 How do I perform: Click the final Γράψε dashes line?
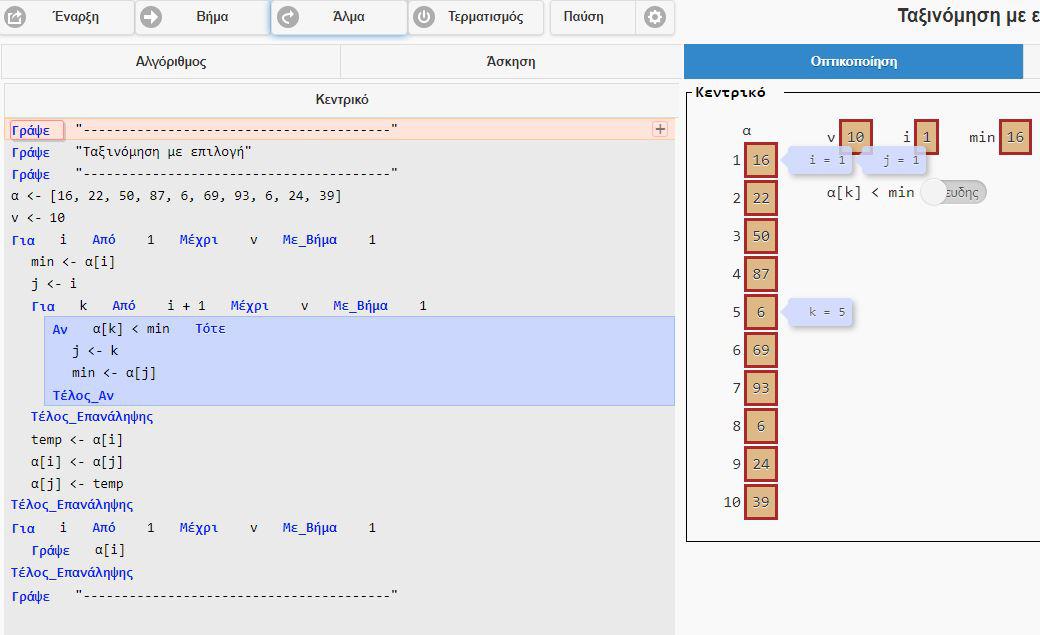(x=204, y=596)
